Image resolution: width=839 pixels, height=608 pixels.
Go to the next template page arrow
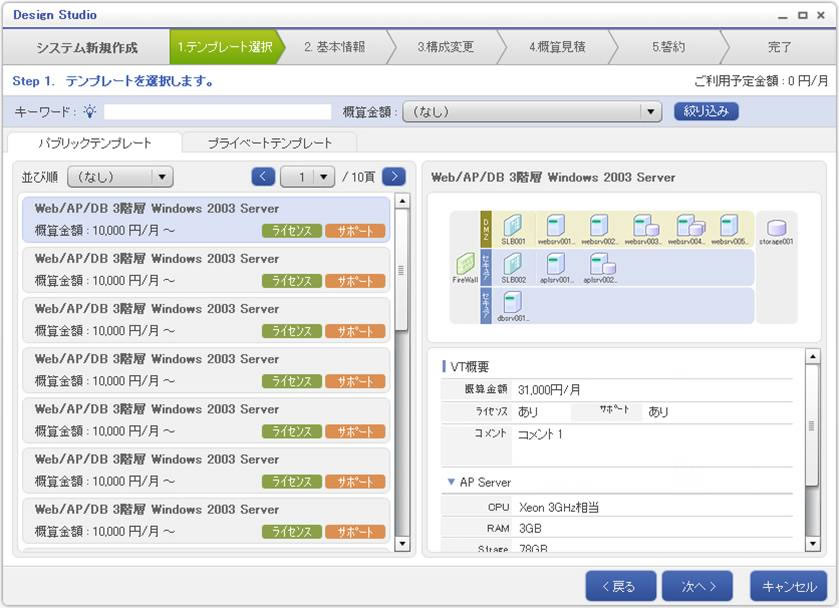point(394,177)
